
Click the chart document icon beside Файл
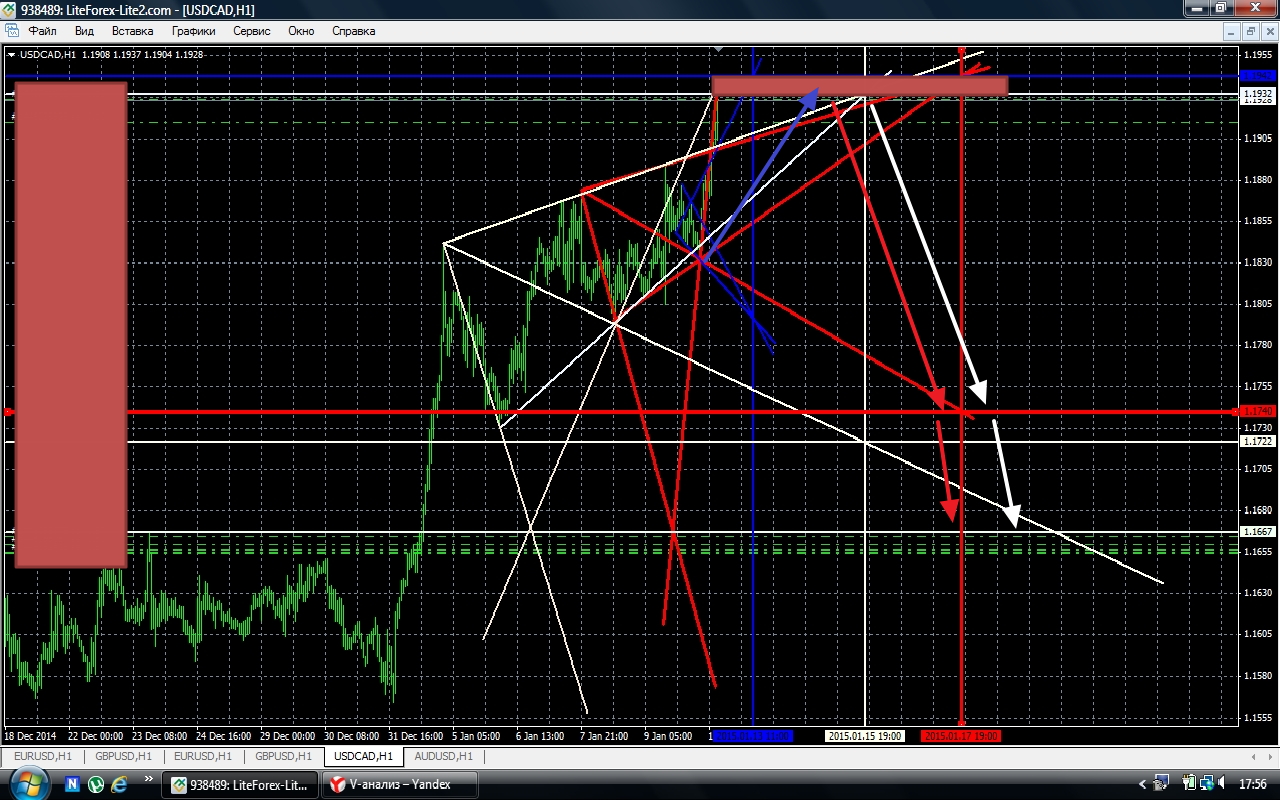(11, 31)
